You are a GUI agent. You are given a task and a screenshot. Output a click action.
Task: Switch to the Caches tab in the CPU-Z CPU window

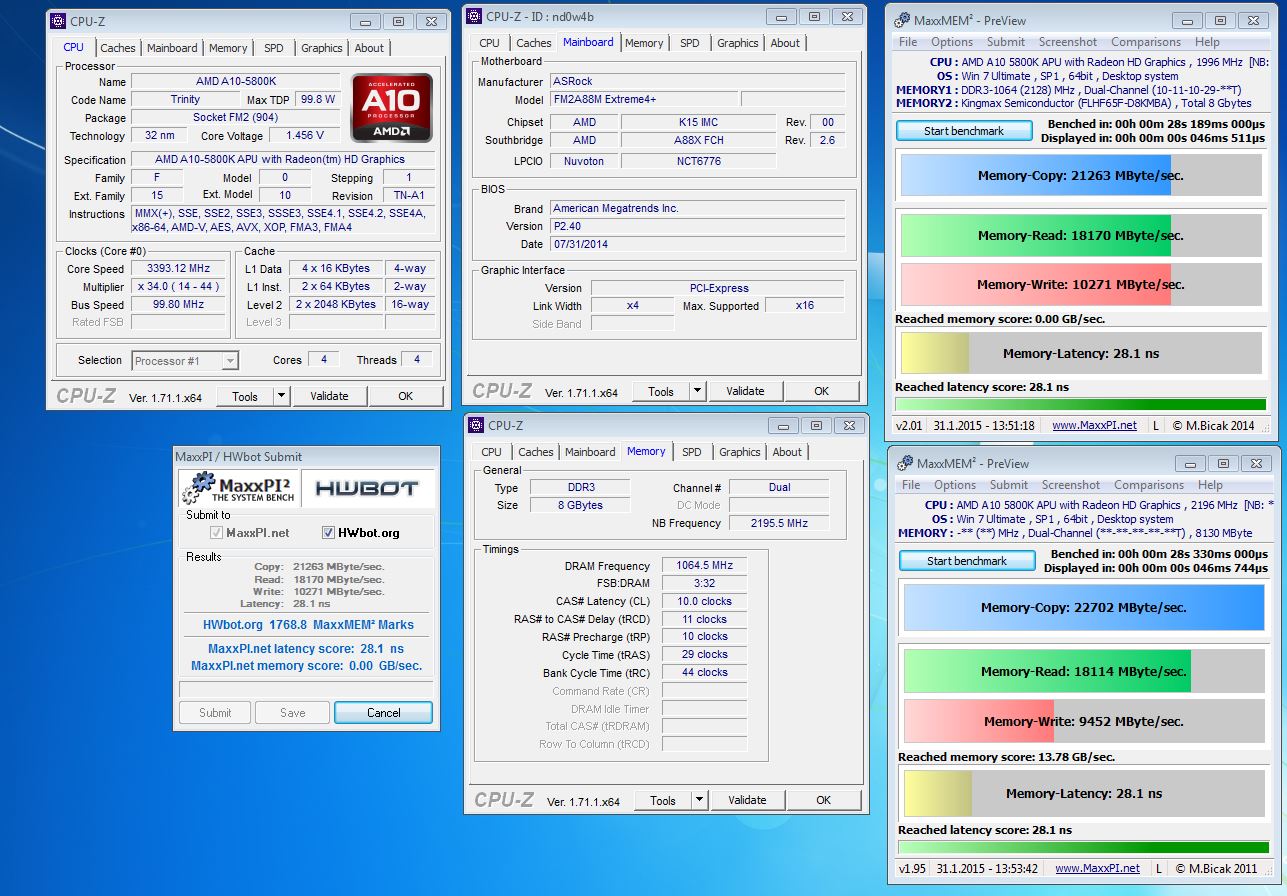pyautogui.click(x=118, y=48)
